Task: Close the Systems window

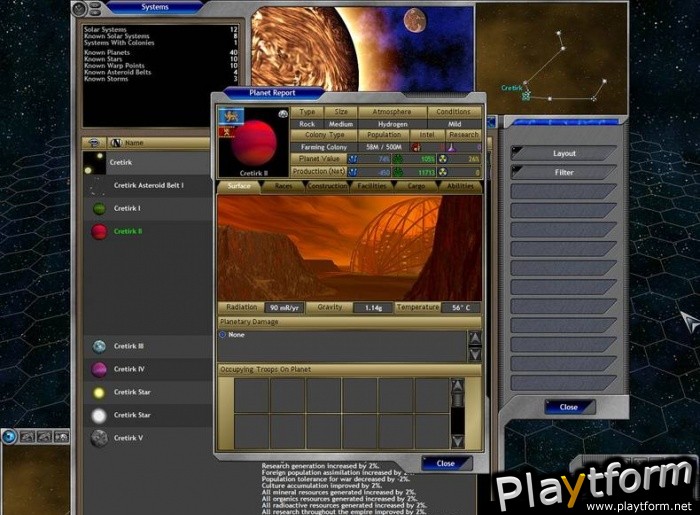Action: tap(569, 407)
